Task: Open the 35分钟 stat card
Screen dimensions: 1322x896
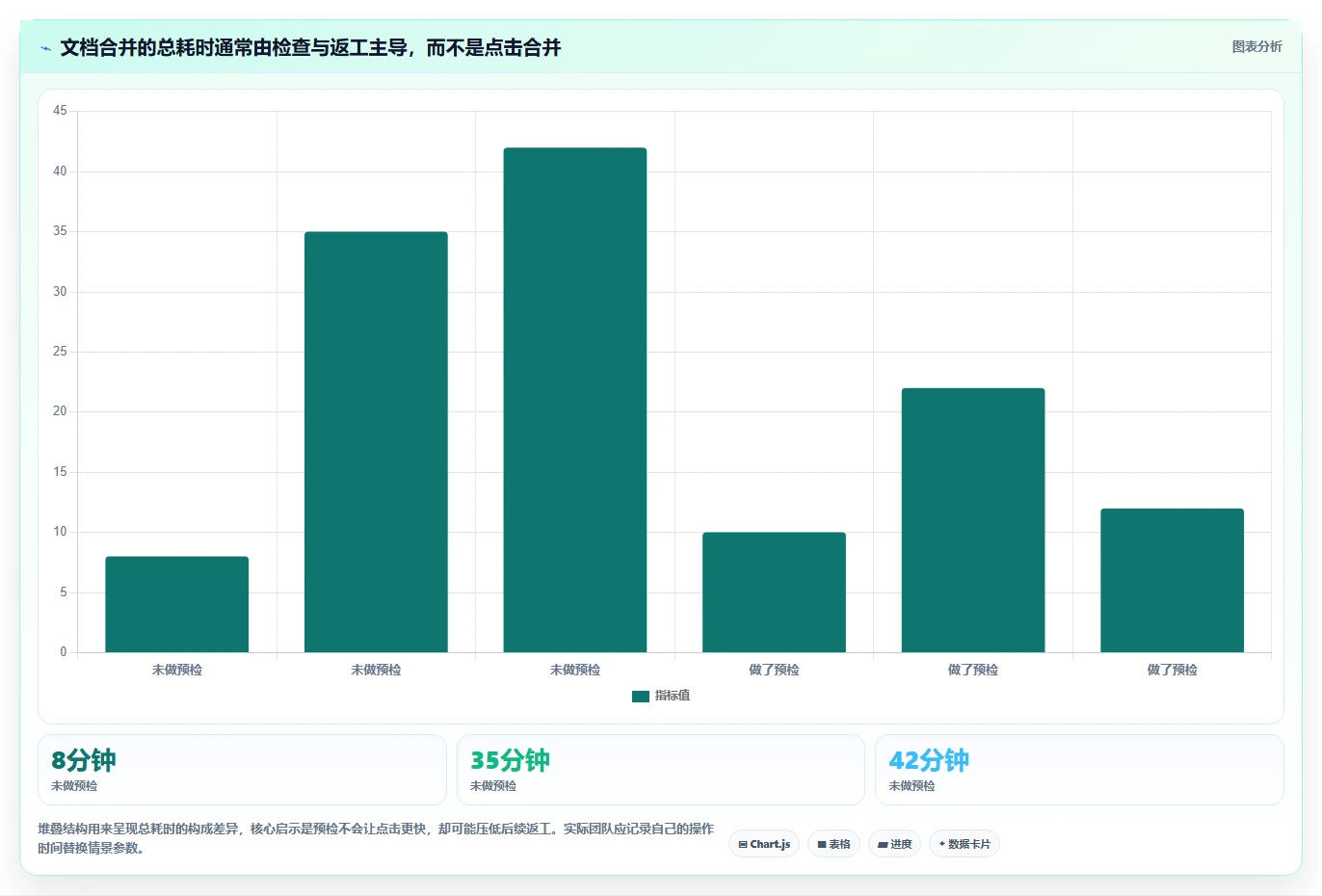Action: coord(660,770)
